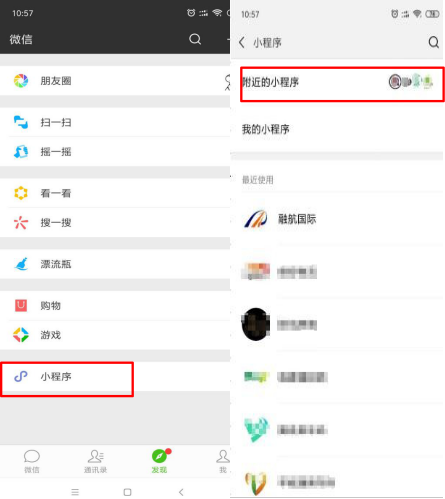Image resolution: width=445 pixels, height=499 pixels.
Task: Open 搜一搜 red star icon
Action: click(x=21, y=223)
